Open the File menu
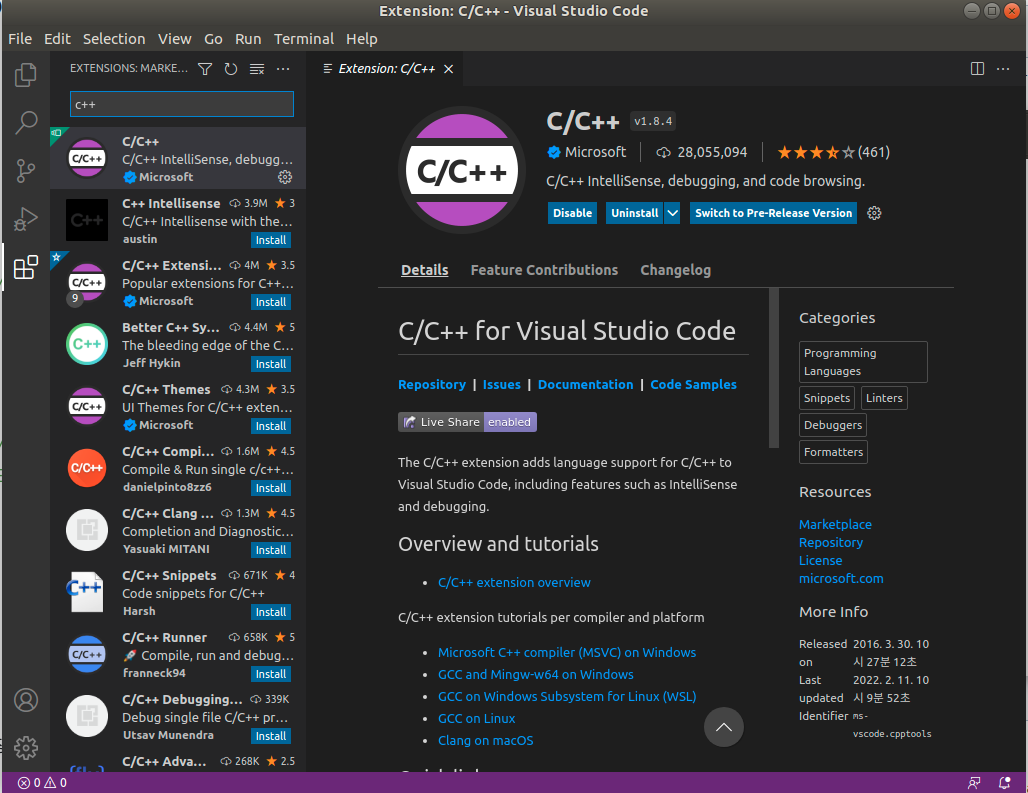The height and width of the screenshot is (793, 1028). coord(20,39)
